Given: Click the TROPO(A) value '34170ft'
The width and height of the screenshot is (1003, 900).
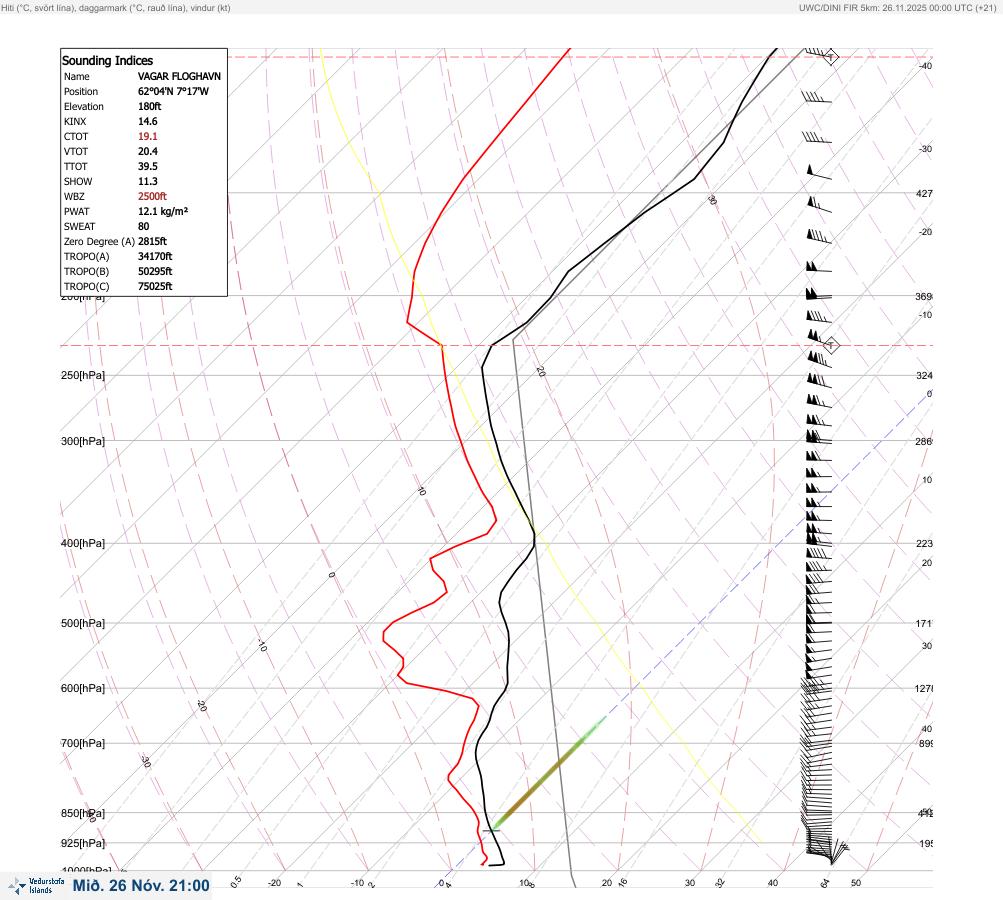Looking at the screenshot, I should point(155,257).
